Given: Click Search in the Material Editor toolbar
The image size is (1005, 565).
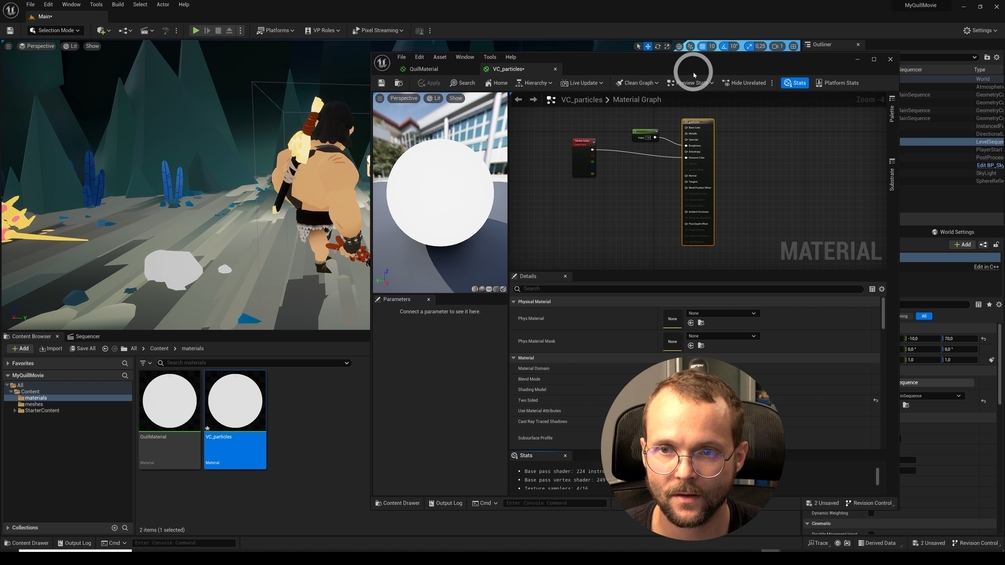Looking at the screenshot, I should pyautogui.click(x=462, y=83).
